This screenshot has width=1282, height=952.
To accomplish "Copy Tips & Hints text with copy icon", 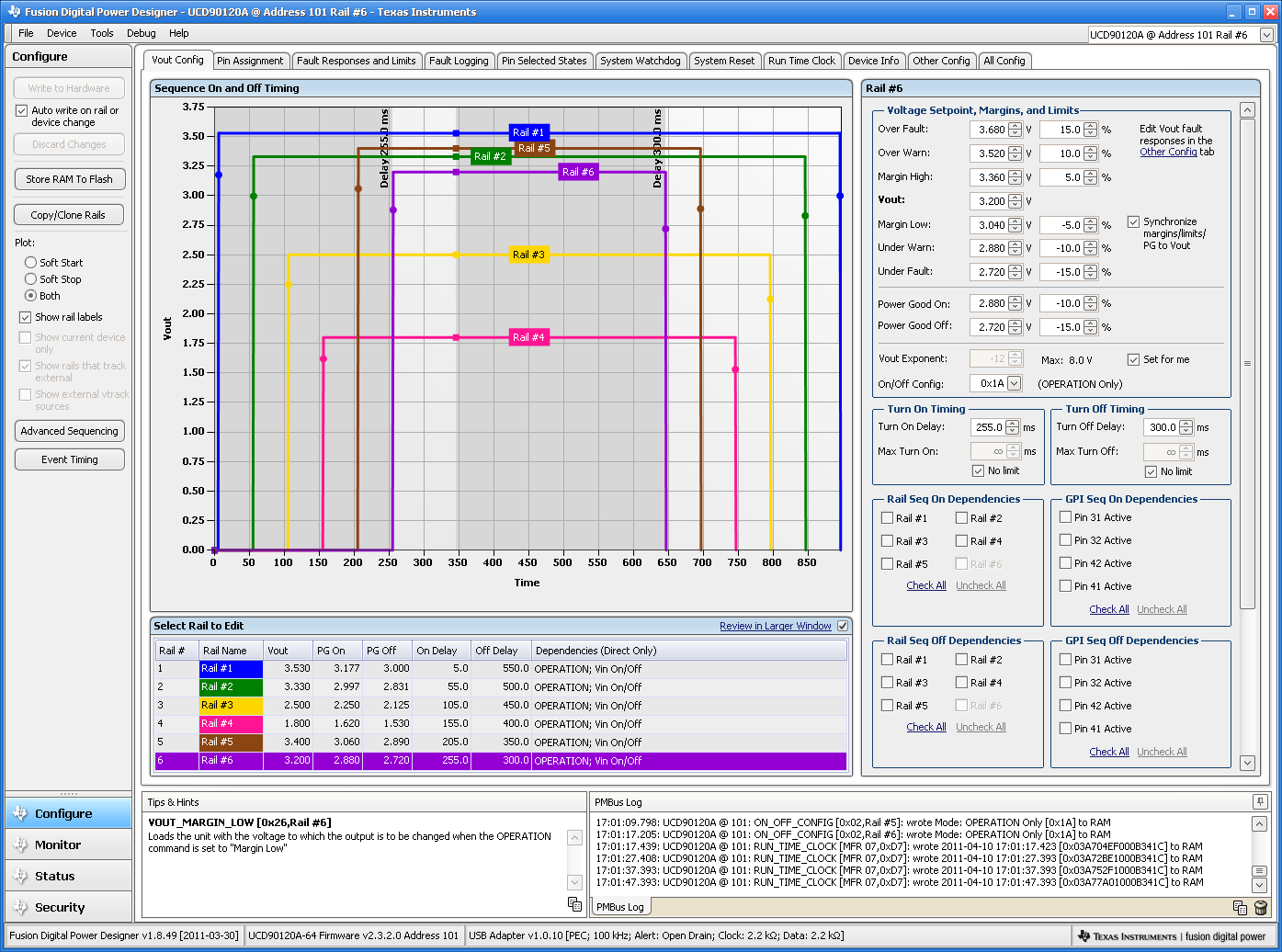I will click(574, 904).
